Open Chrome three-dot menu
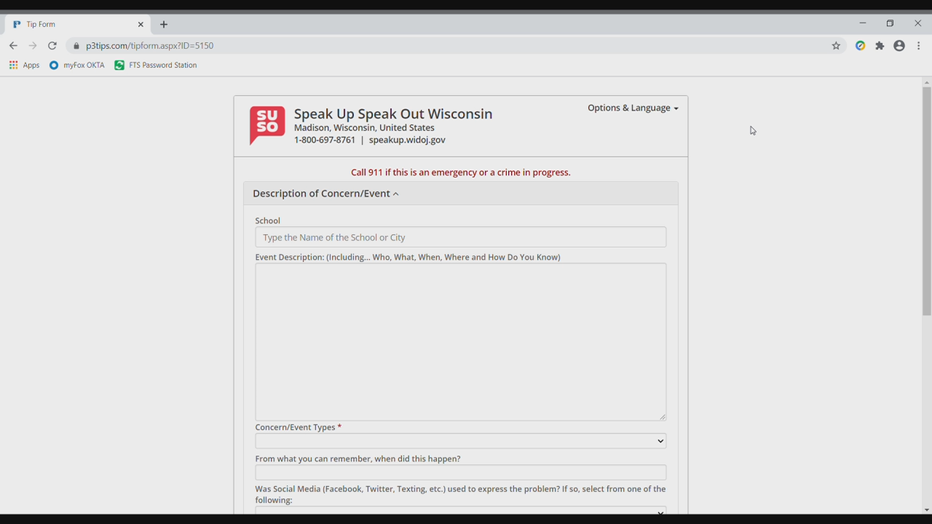 (918, 46)
